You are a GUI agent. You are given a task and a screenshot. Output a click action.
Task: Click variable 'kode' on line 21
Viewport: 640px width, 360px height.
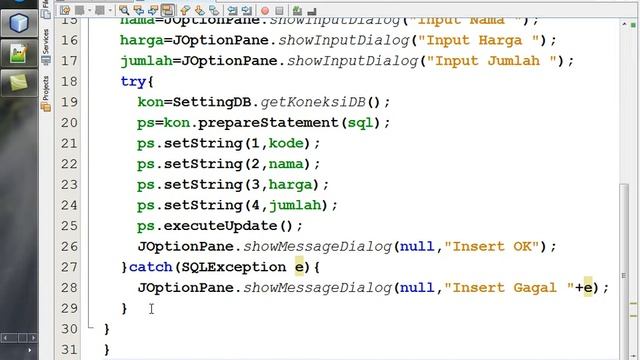coord(286,143)
